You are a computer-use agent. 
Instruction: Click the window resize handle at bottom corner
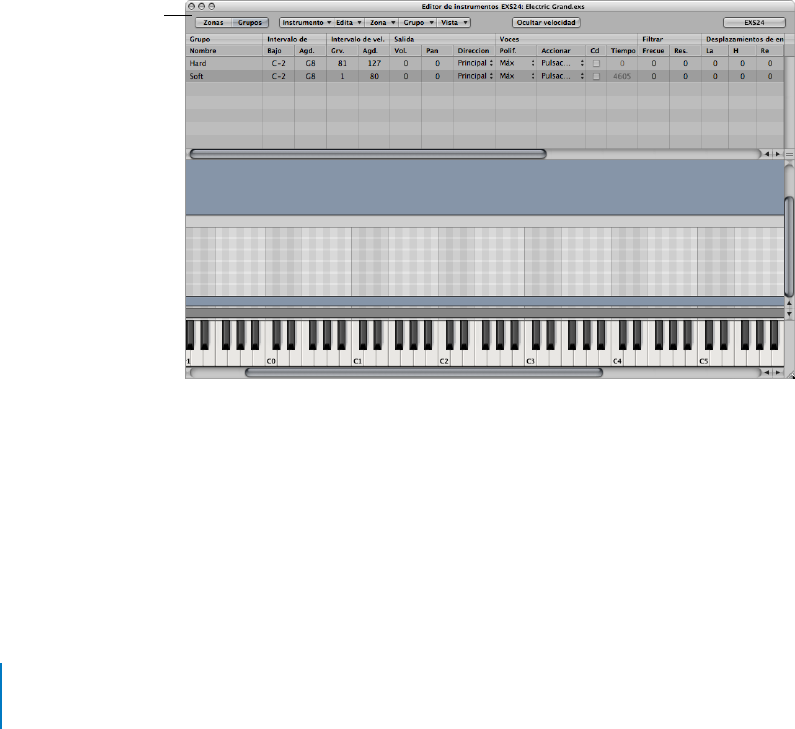click(x=790, y=374)
